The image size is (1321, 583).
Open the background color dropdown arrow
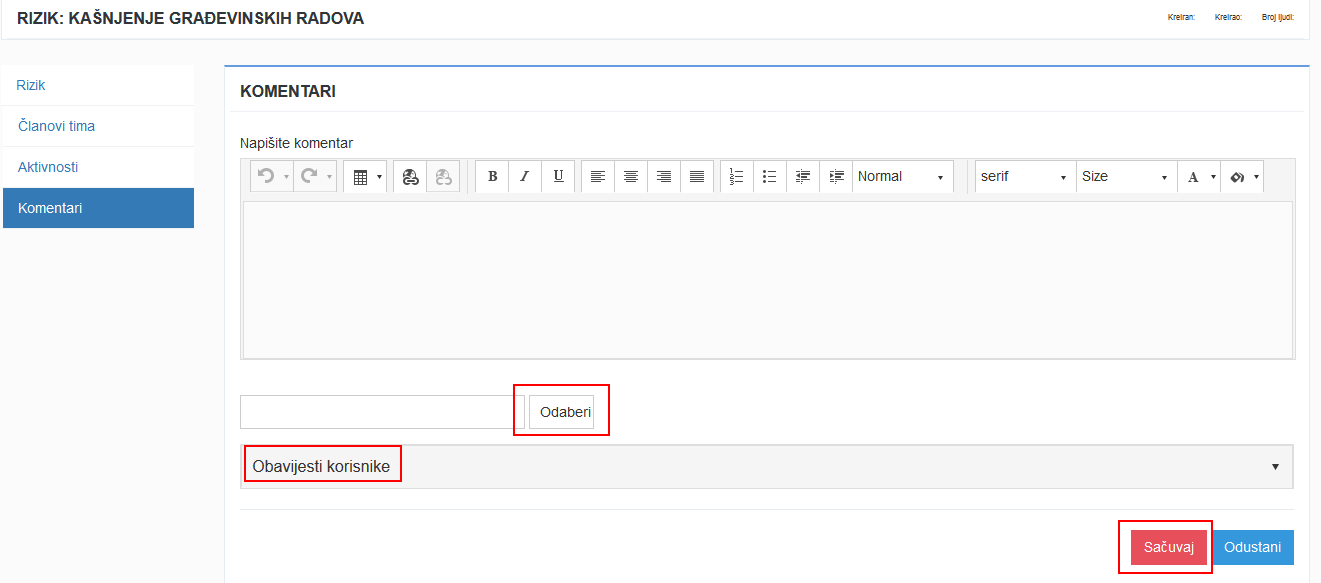[x=1257, y=177]
